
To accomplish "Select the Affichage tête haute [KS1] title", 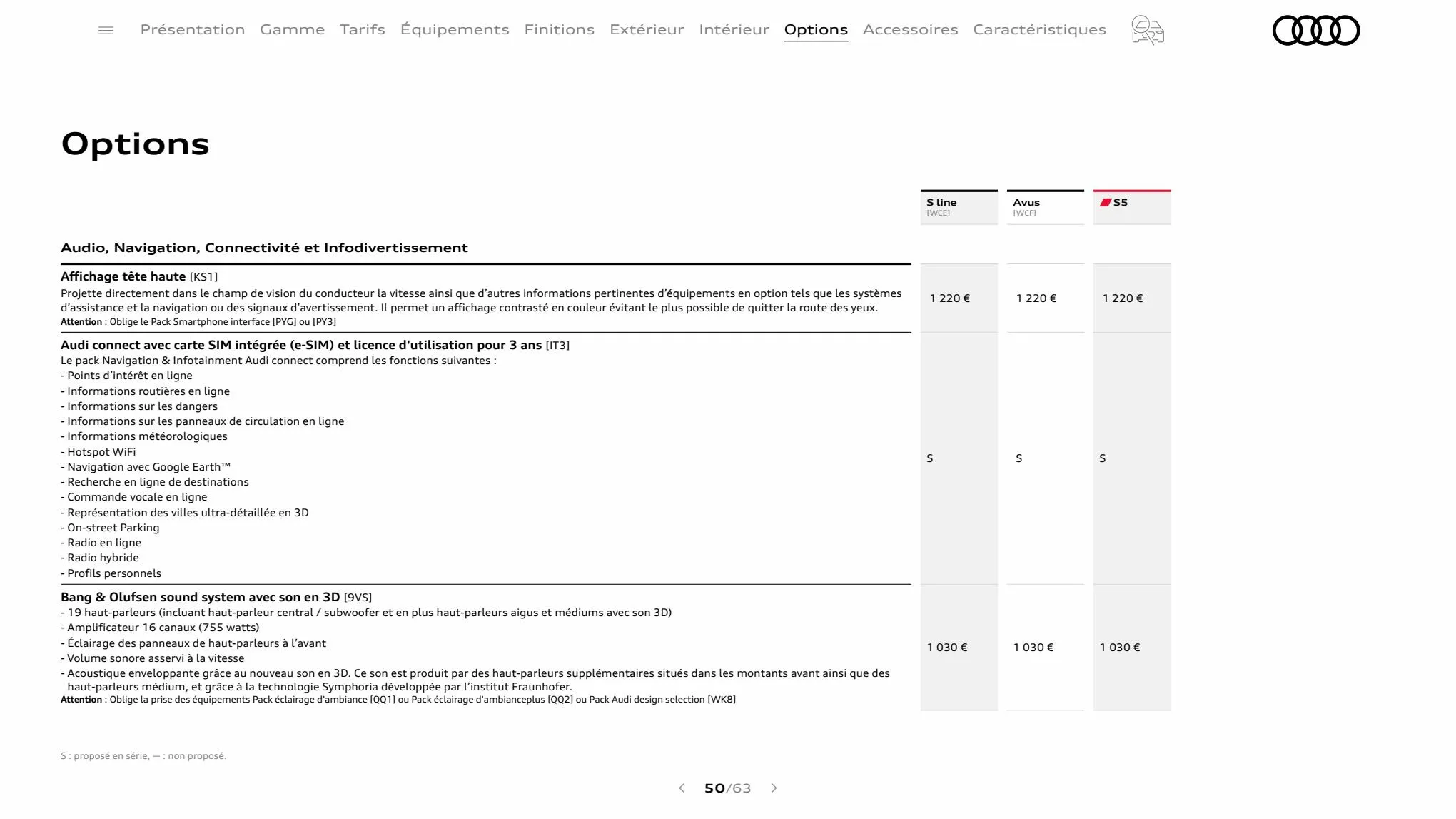I will 139,276.
